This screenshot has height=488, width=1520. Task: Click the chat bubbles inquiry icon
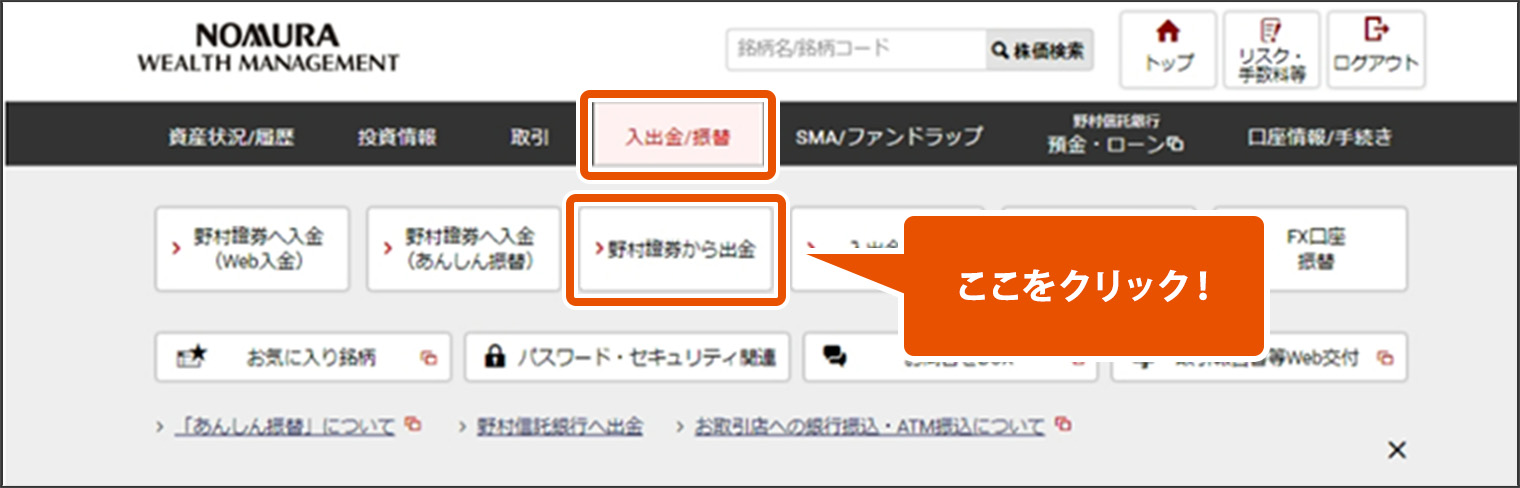835,356
